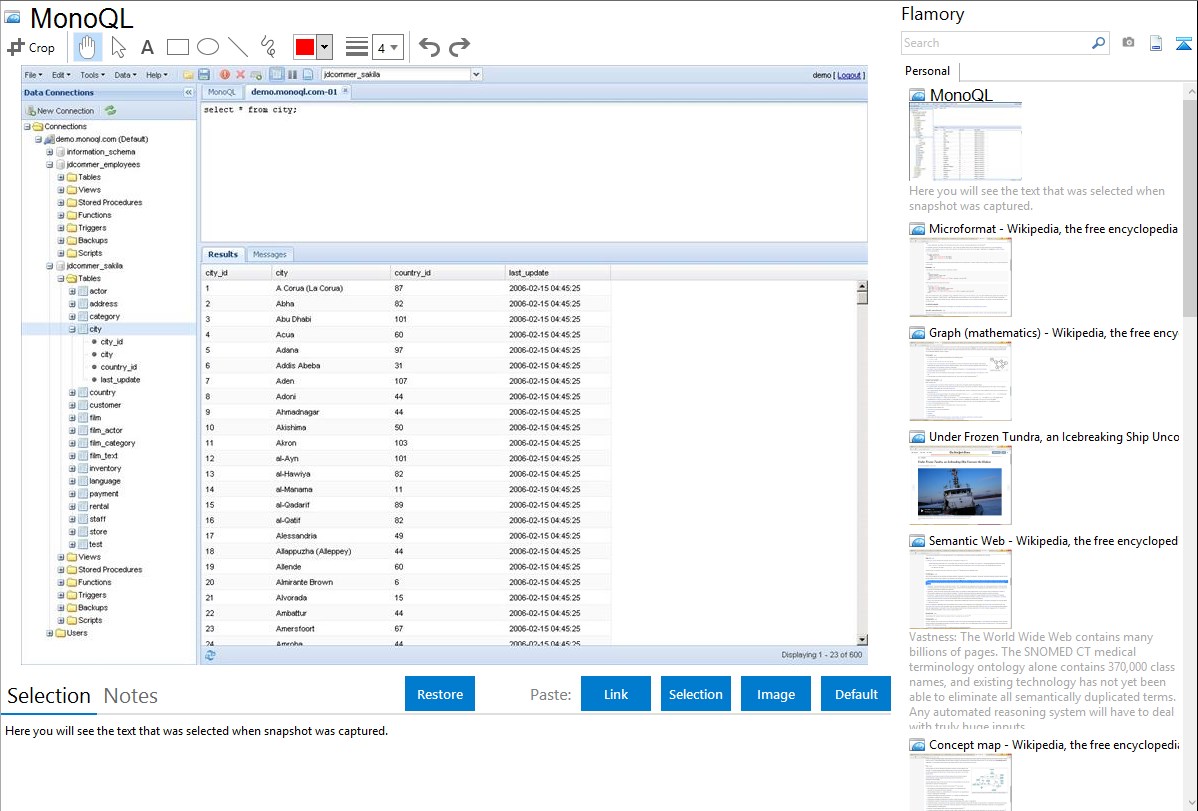Click the Paste Link button
1198x811 pixels.
[x=616, y=694]
